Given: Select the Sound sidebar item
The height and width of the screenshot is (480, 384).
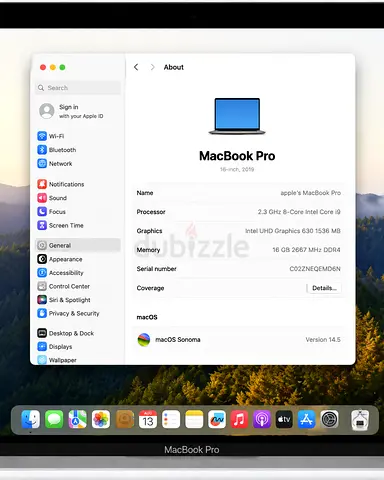Looking at the screenshot, I should (52, 198).
